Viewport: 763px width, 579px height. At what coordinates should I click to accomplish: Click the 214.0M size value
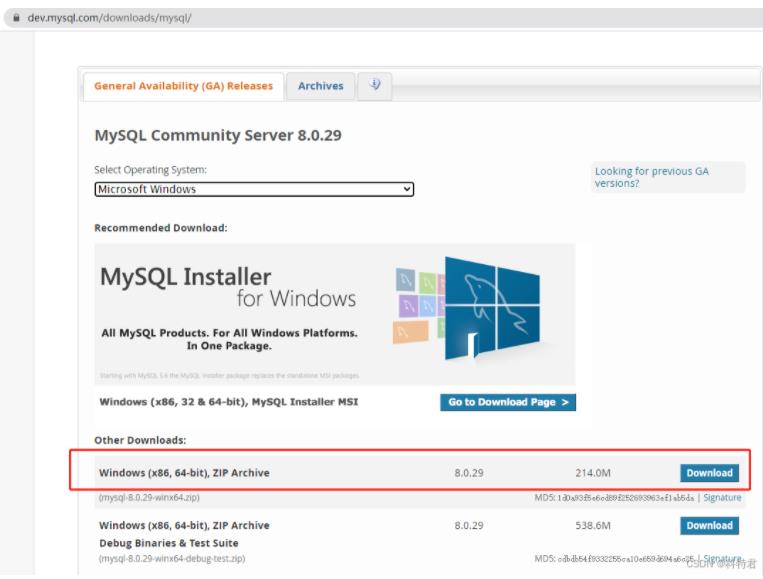tap(593, 473)
